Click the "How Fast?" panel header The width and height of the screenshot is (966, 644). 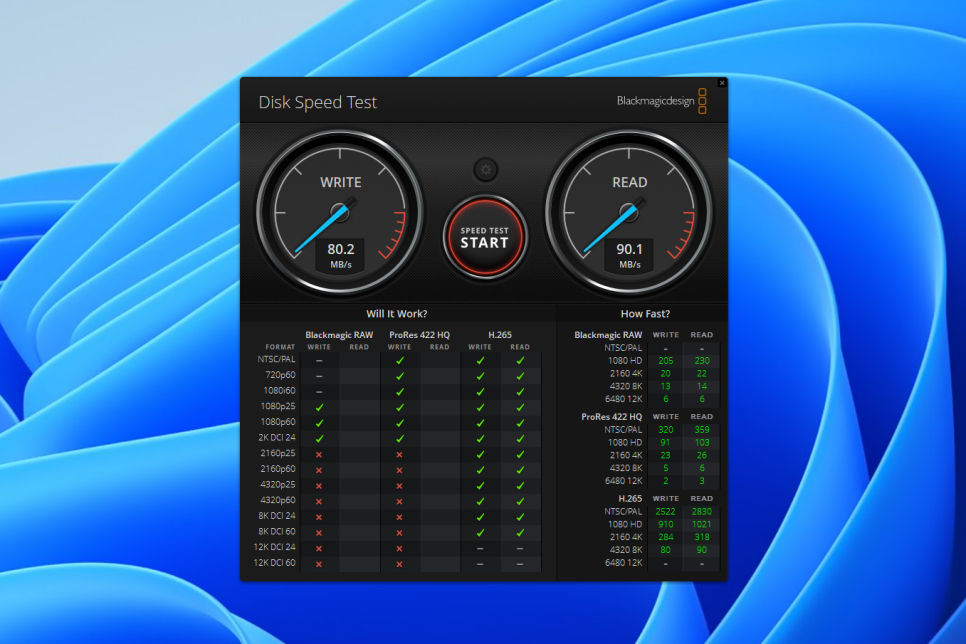coord(645,313)
